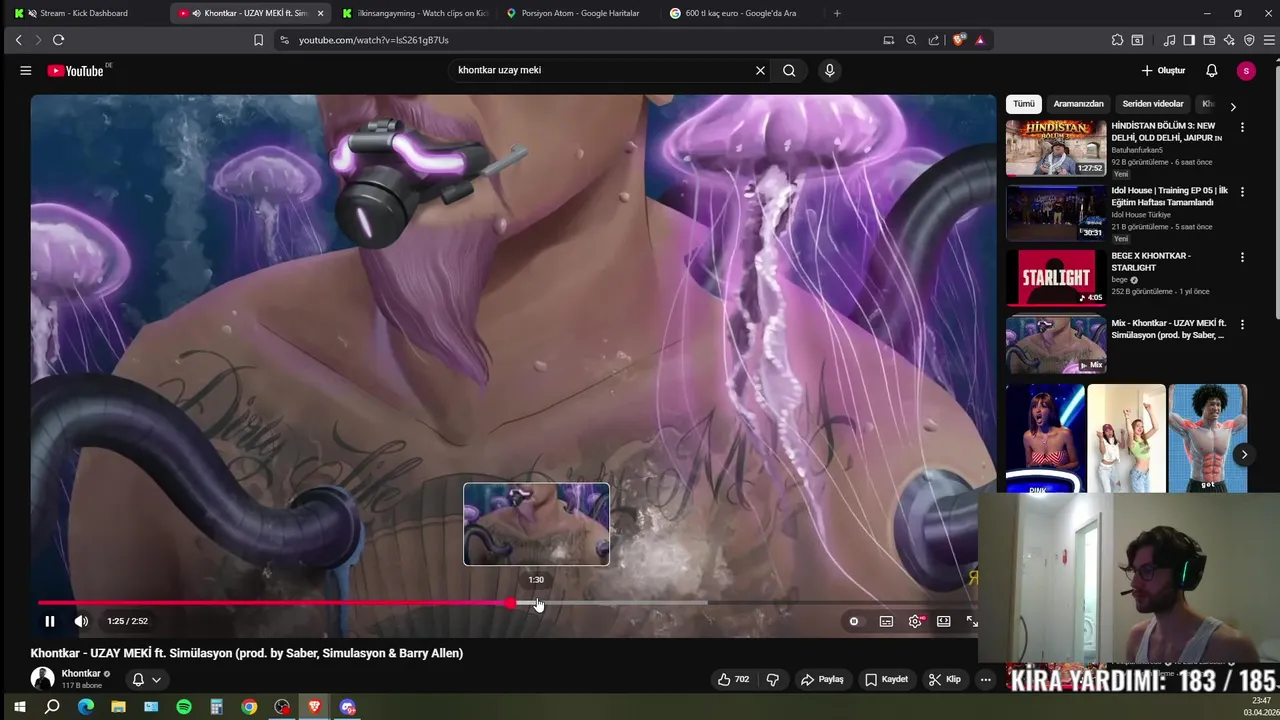Open options for STARLIGHT video
Screen dimensions: 1280x720
(x=1242, y=257)
